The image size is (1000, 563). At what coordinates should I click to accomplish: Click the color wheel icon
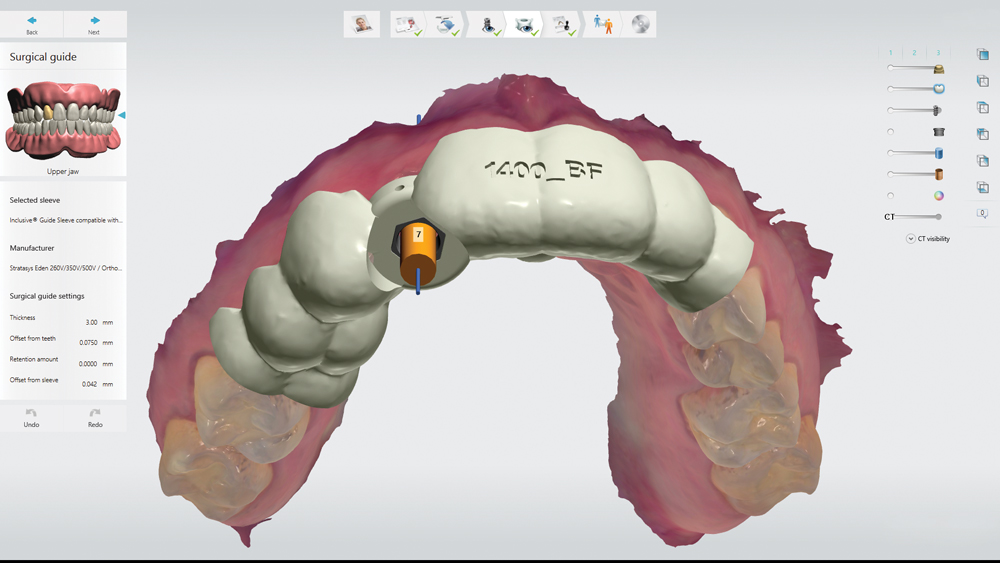[939, 196]
